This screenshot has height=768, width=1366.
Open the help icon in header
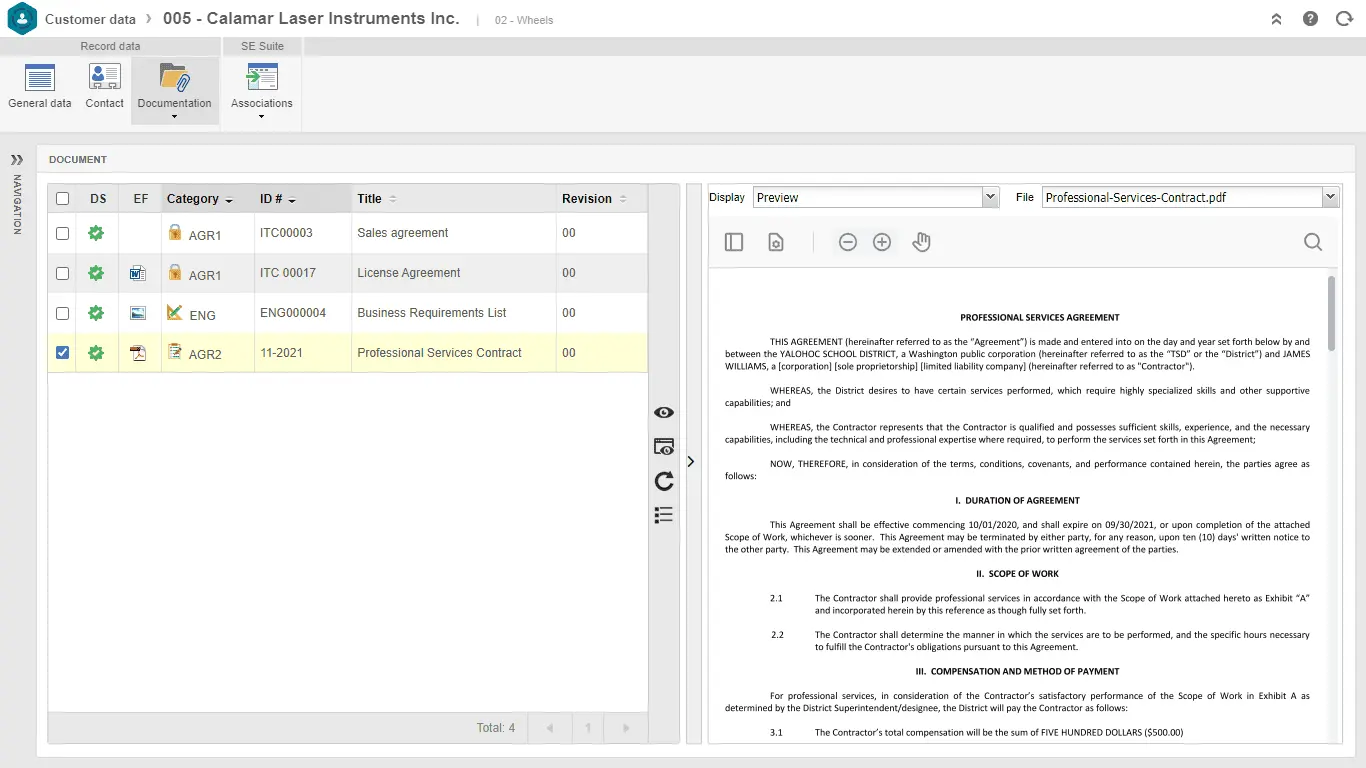(x=1310, y=19)
